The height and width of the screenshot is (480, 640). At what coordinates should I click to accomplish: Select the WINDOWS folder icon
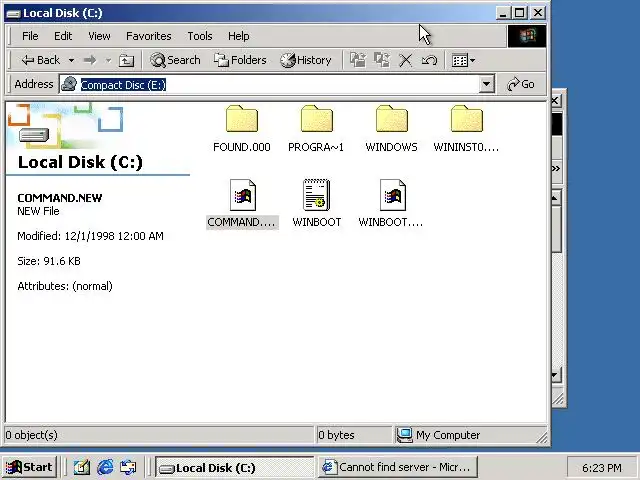point(391,119)
